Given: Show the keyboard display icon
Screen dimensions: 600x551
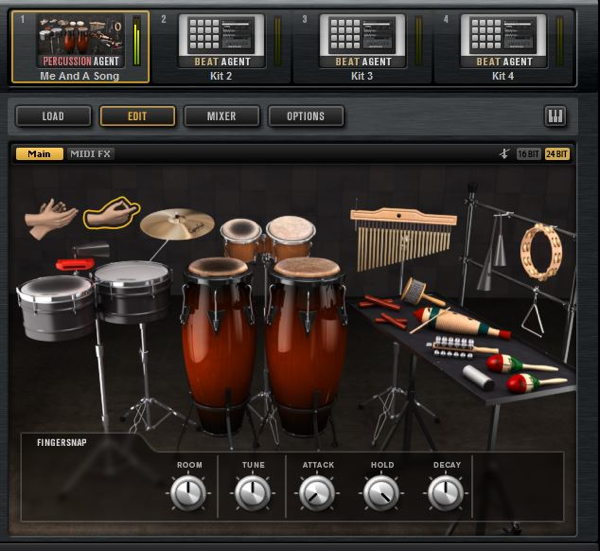Looking at the screenshot, I should (555, 117).
